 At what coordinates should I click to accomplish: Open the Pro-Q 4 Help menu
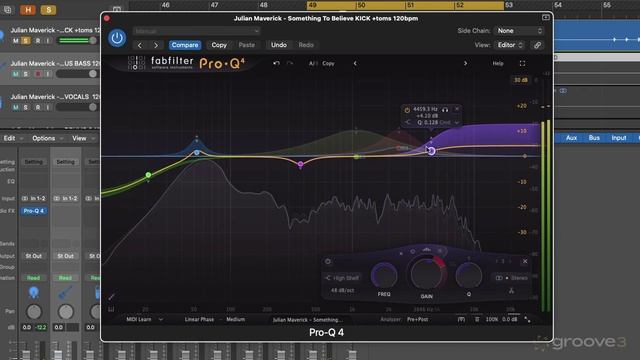click(498, 63)
